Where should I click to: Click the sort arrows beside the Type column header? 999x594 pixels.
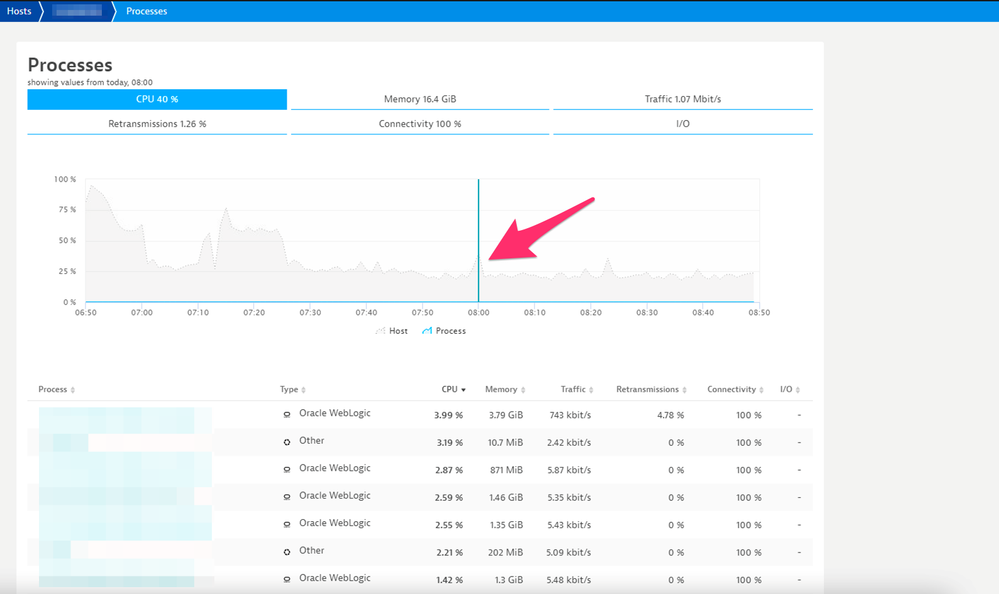304,390
